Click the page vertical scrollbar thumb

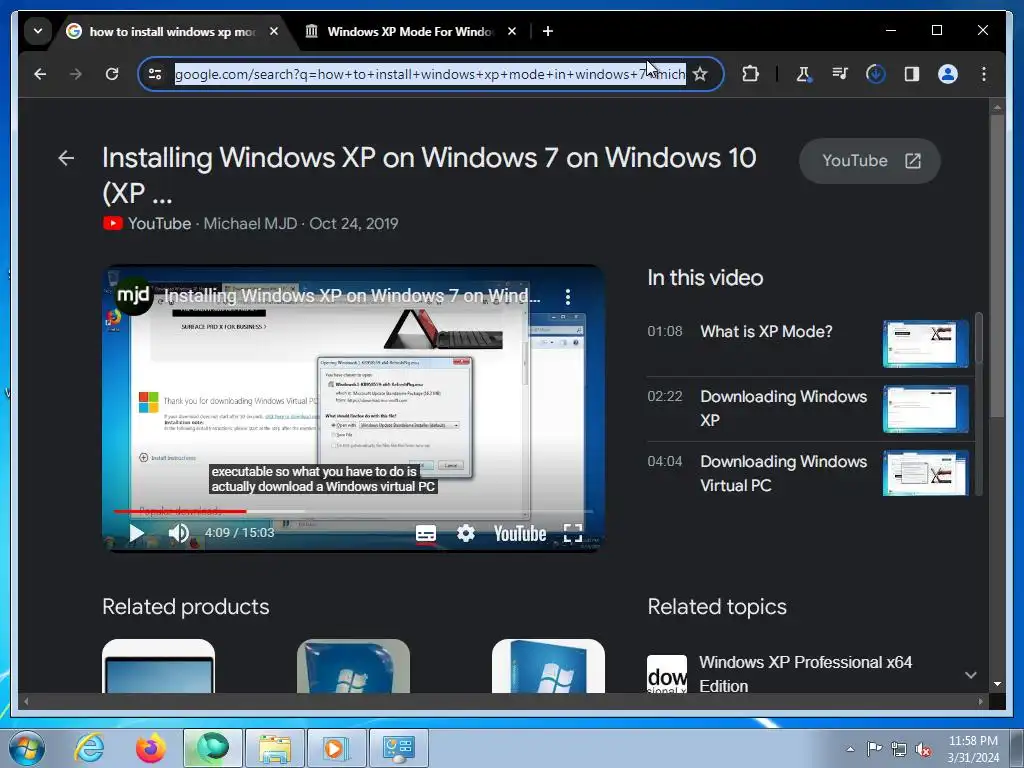[997, 265]
